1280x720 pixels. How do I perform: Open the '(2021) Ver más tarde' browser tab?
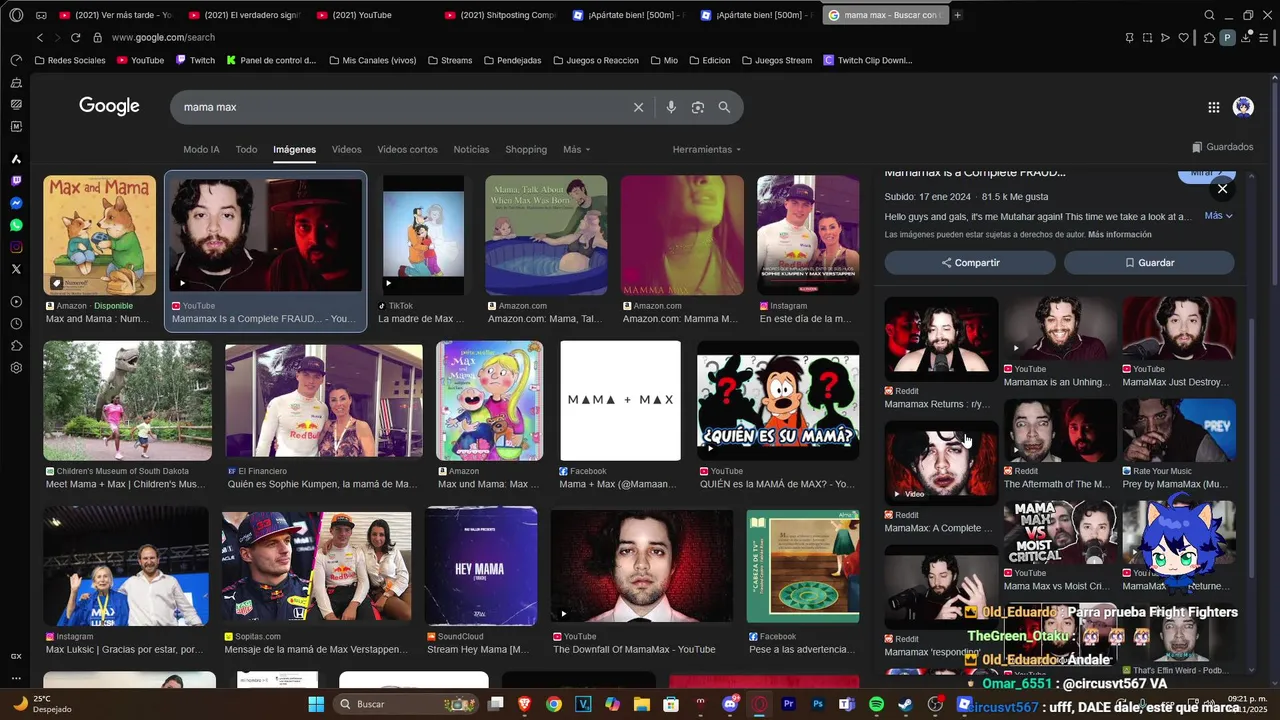point(116,15)
